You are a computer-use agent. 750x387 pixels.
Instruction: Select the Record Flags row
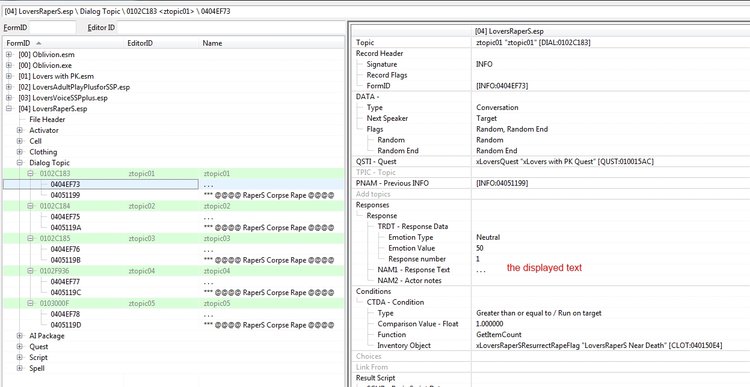point(551,75)
